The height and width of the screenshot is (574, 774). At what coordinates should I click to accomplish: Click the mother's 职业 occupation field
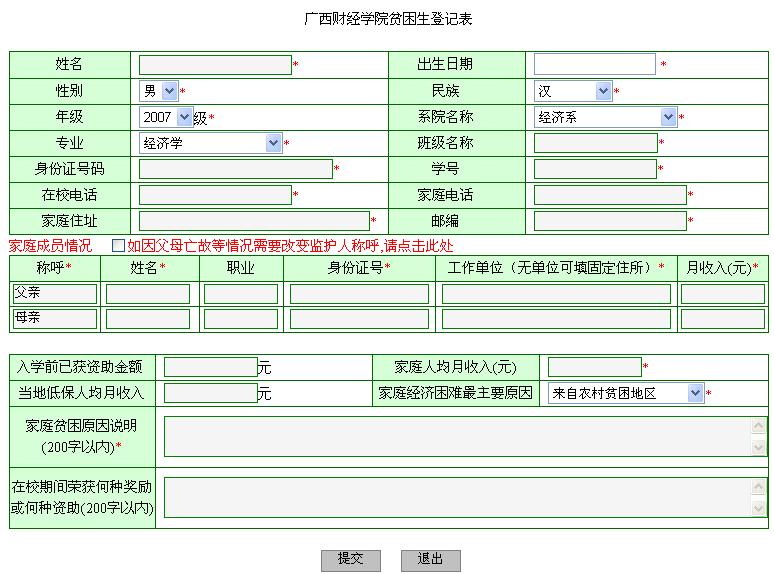[x=241, y=319]
